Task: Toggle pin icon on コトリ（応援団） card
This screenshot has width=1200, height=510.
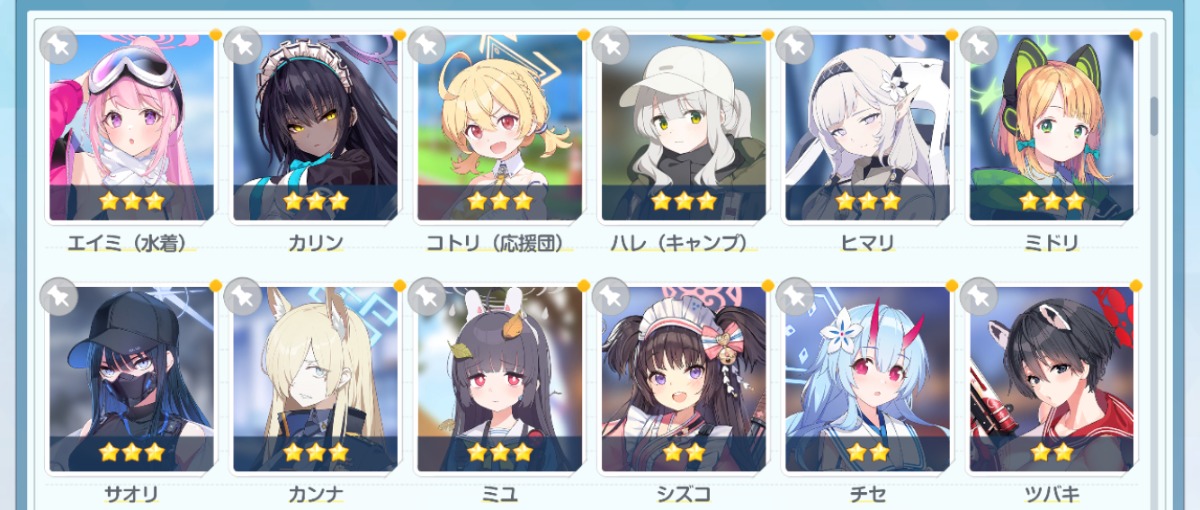Action: tap(427, 45)
